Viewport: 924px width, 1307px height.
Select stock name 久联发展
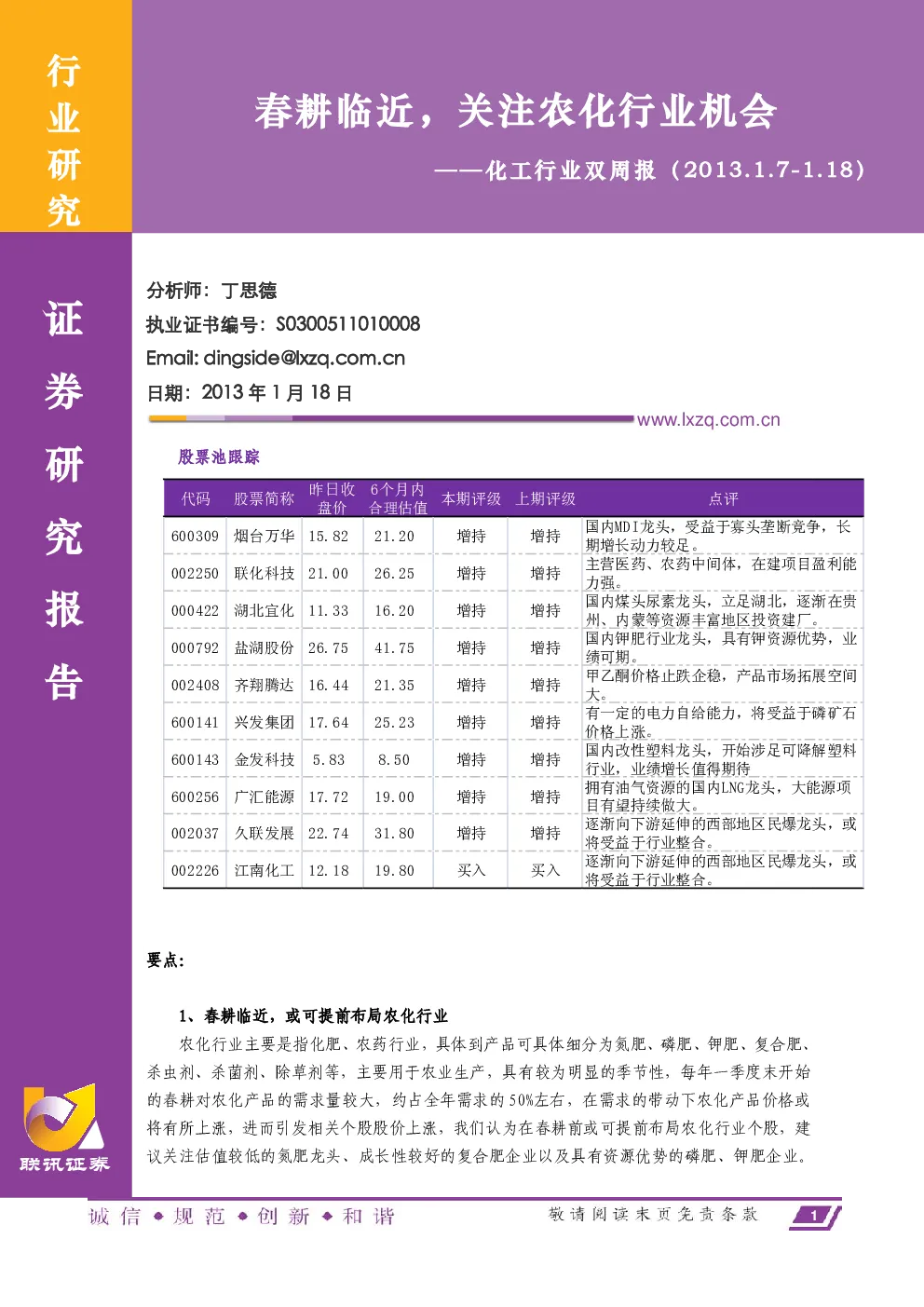265,833
